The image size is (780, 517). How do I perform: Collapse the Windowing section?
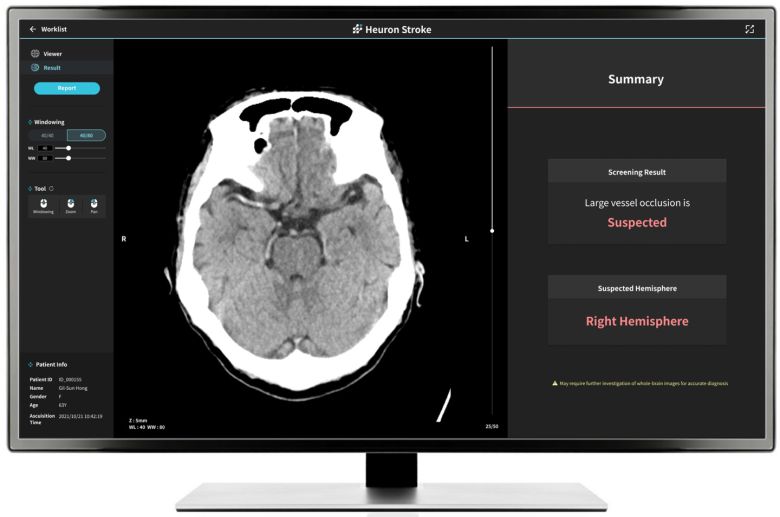coord(30,122)
